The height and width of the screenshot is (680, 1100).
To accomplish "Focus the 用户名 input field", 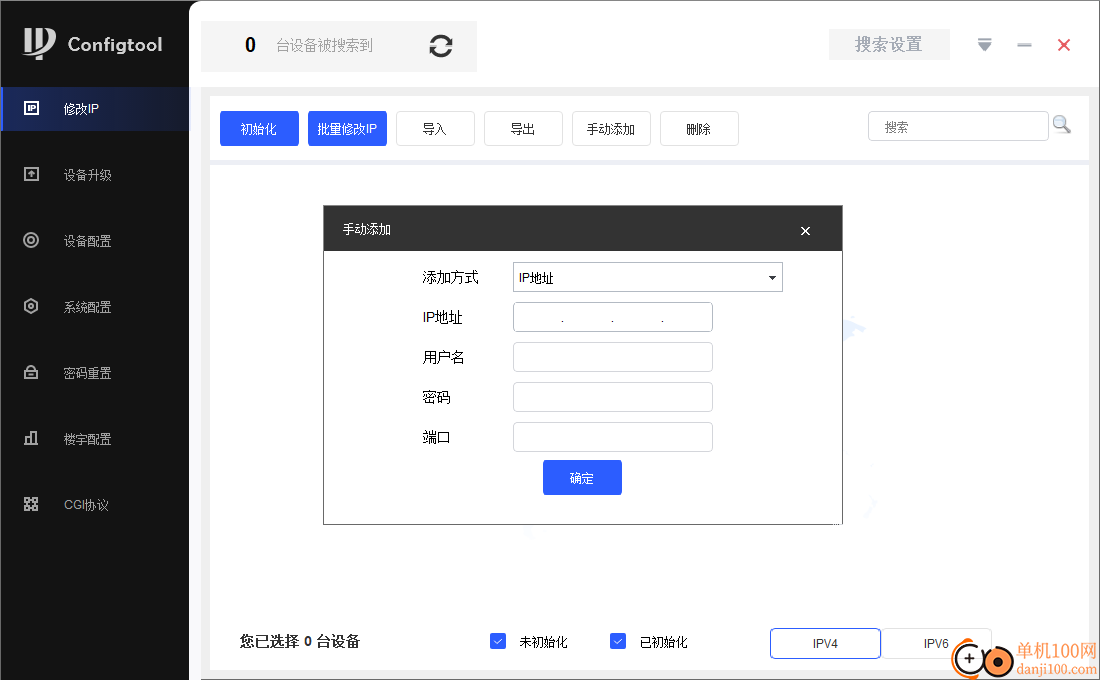I will [x=612, y=356].
